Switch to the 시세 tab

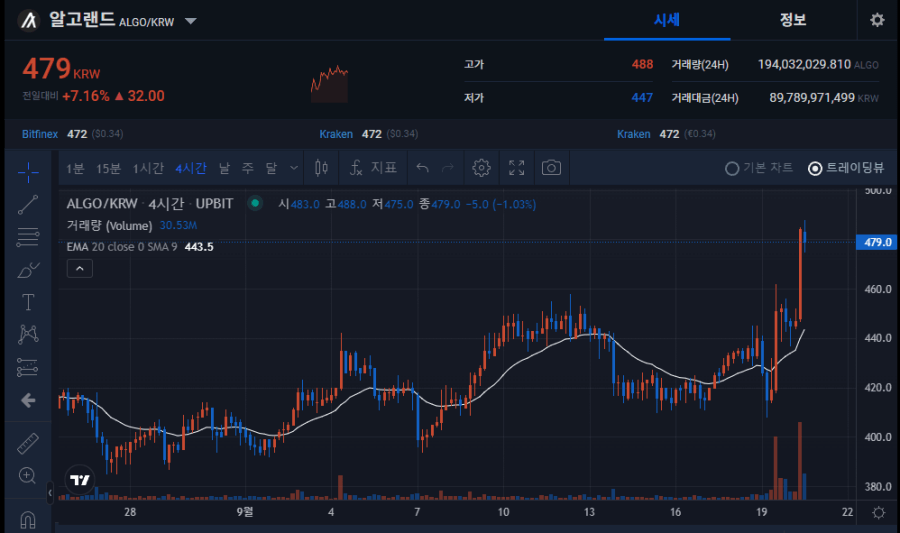tap(667, 20)
